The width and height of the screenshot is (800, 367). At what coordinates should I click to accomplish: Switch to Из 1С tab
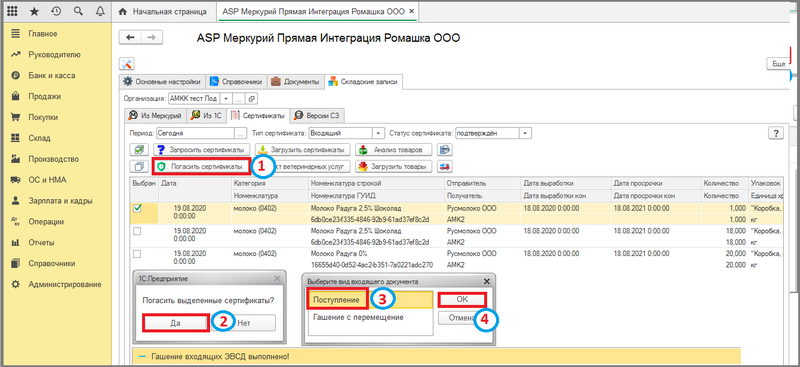[x=207, y=116]
